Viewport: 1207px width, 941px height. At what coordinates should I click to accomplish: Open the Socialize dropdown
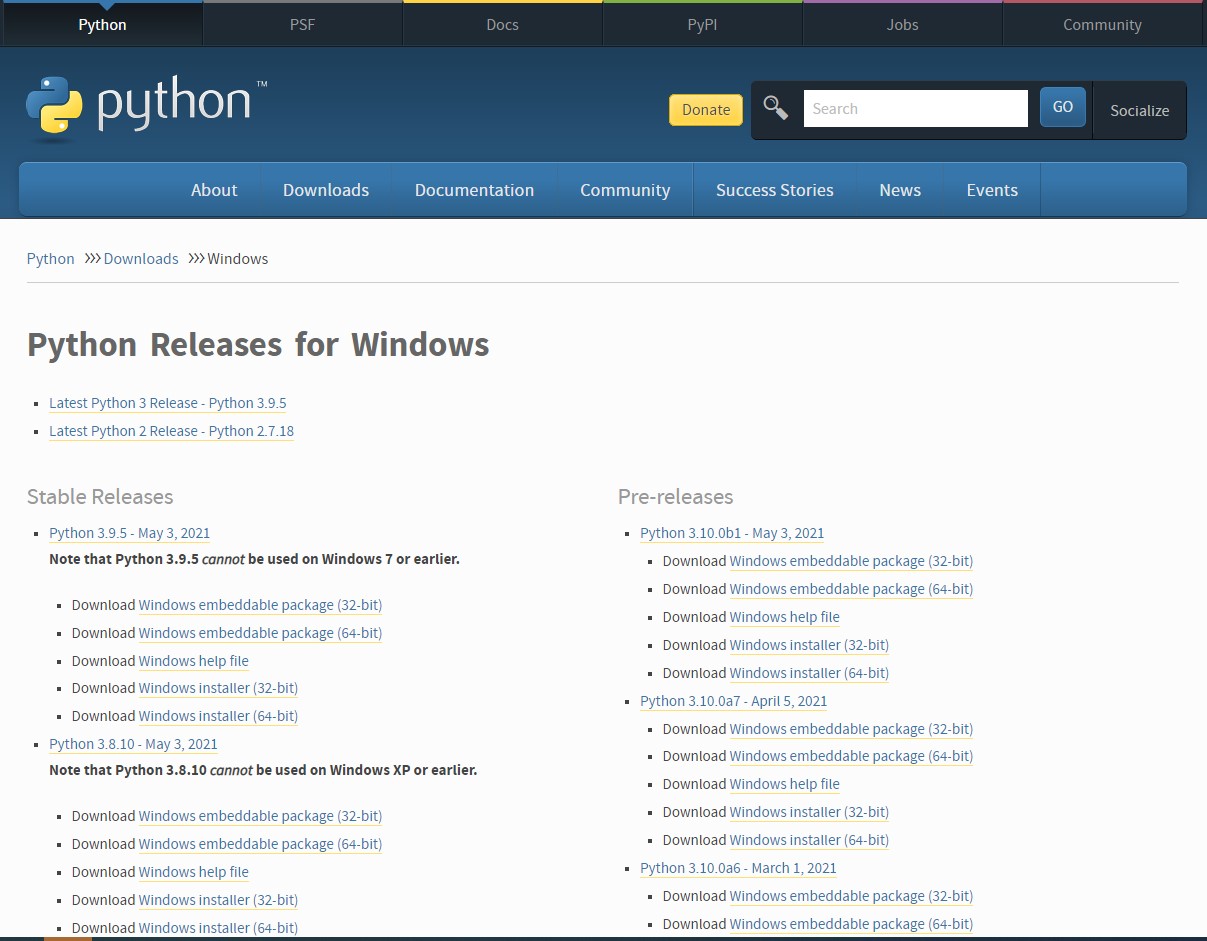1139,110
